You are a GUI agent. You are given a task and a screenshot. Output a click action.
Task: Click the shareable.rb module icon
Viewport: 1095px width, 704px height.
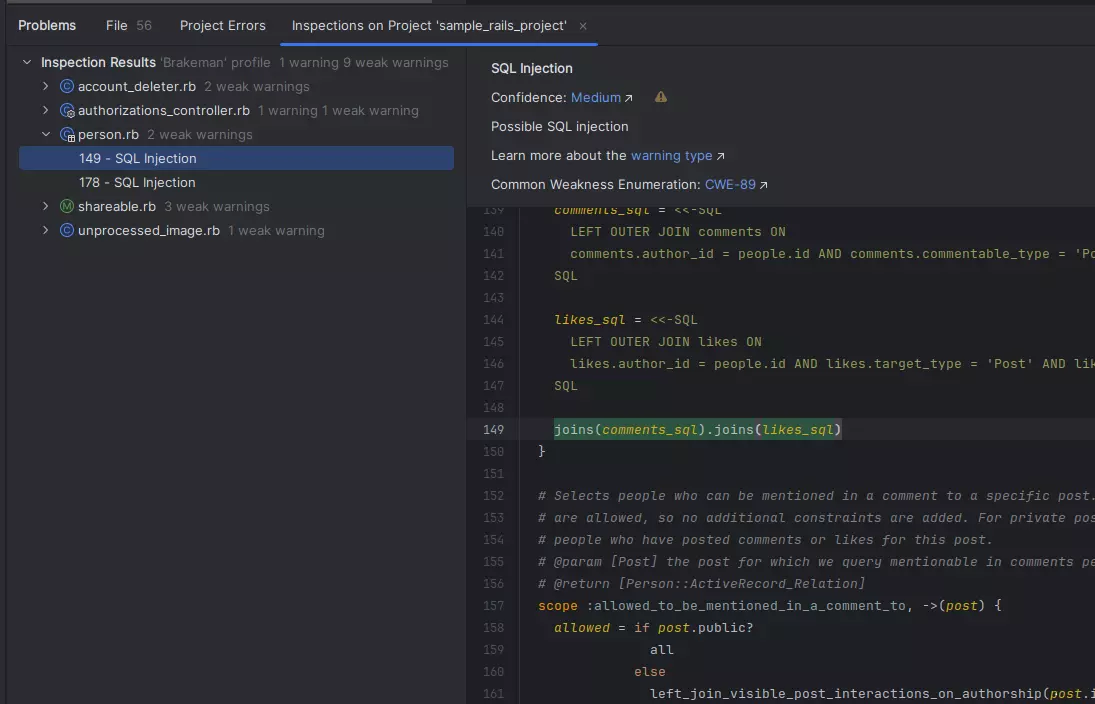[x=67, y=207]
